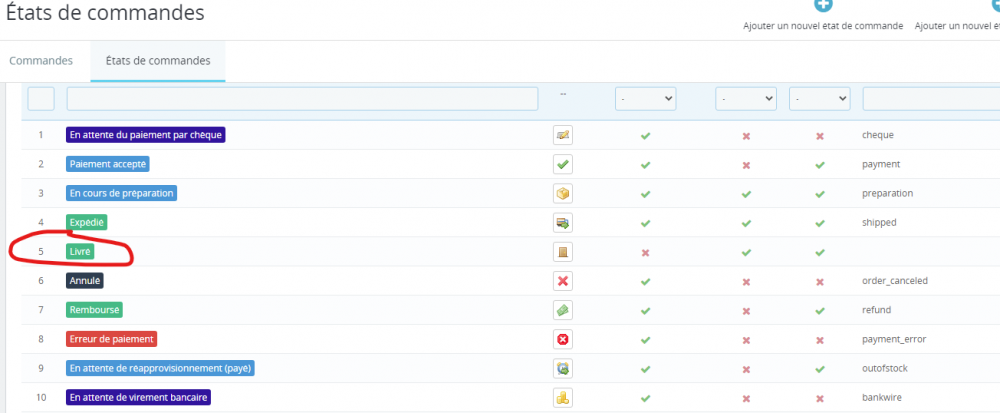The width and height of the screenshot is (1000, 413).
Task: Click Ajouter un nouvel état de commande
Action: [823, 26]
